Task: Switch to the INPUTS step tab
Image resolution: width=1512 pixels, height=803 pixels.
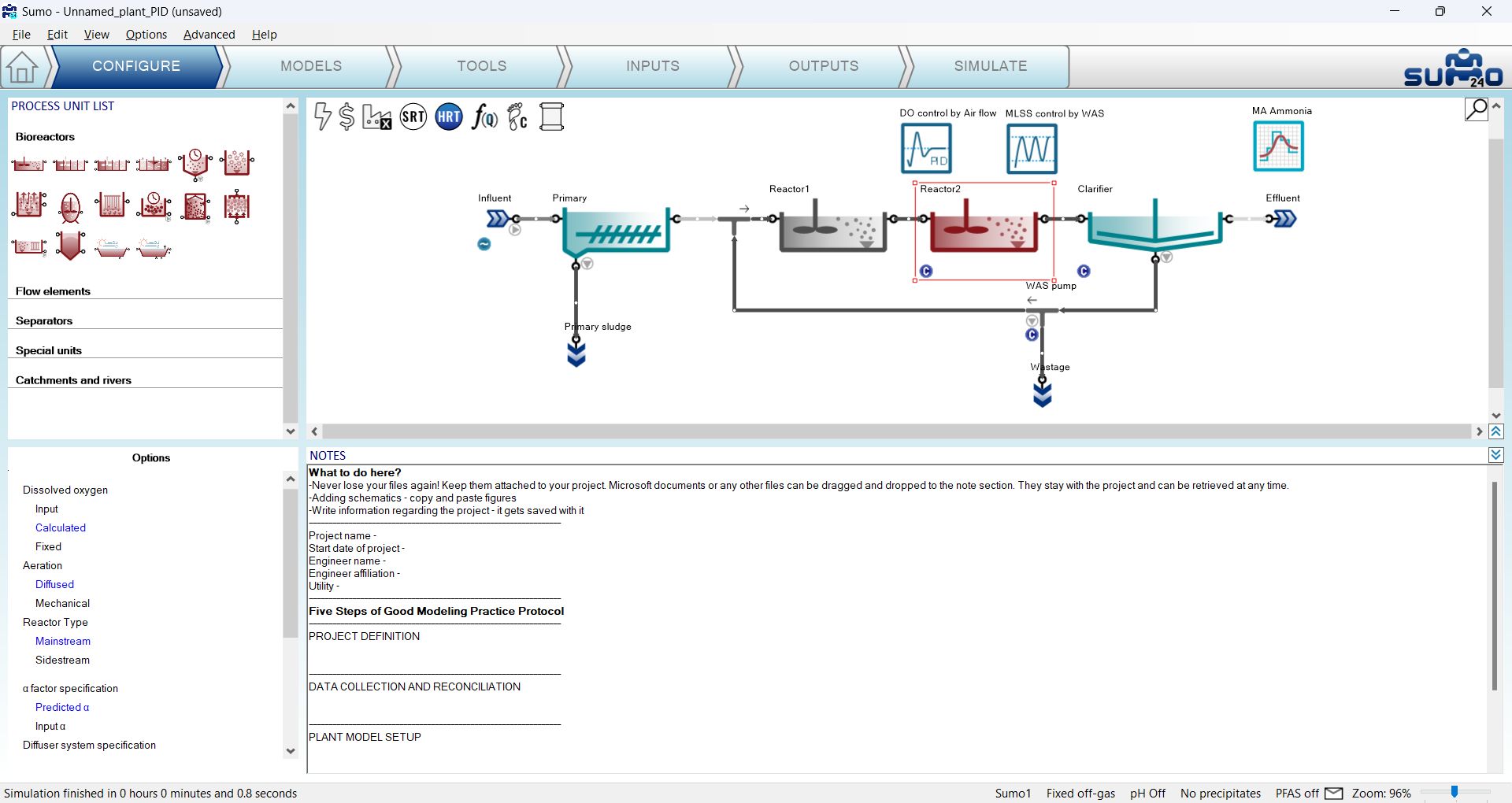Action: [x=653, y=66]
